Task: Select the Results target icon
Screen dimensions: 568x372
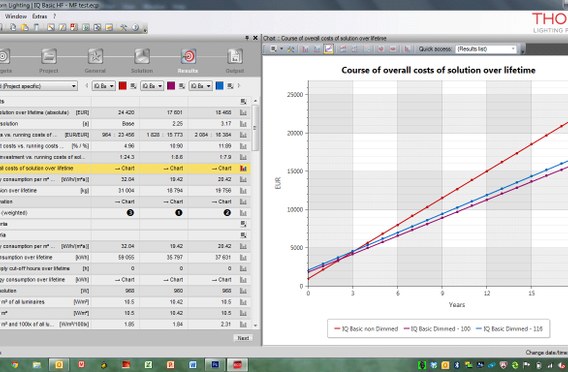Action: click(188, 57)
